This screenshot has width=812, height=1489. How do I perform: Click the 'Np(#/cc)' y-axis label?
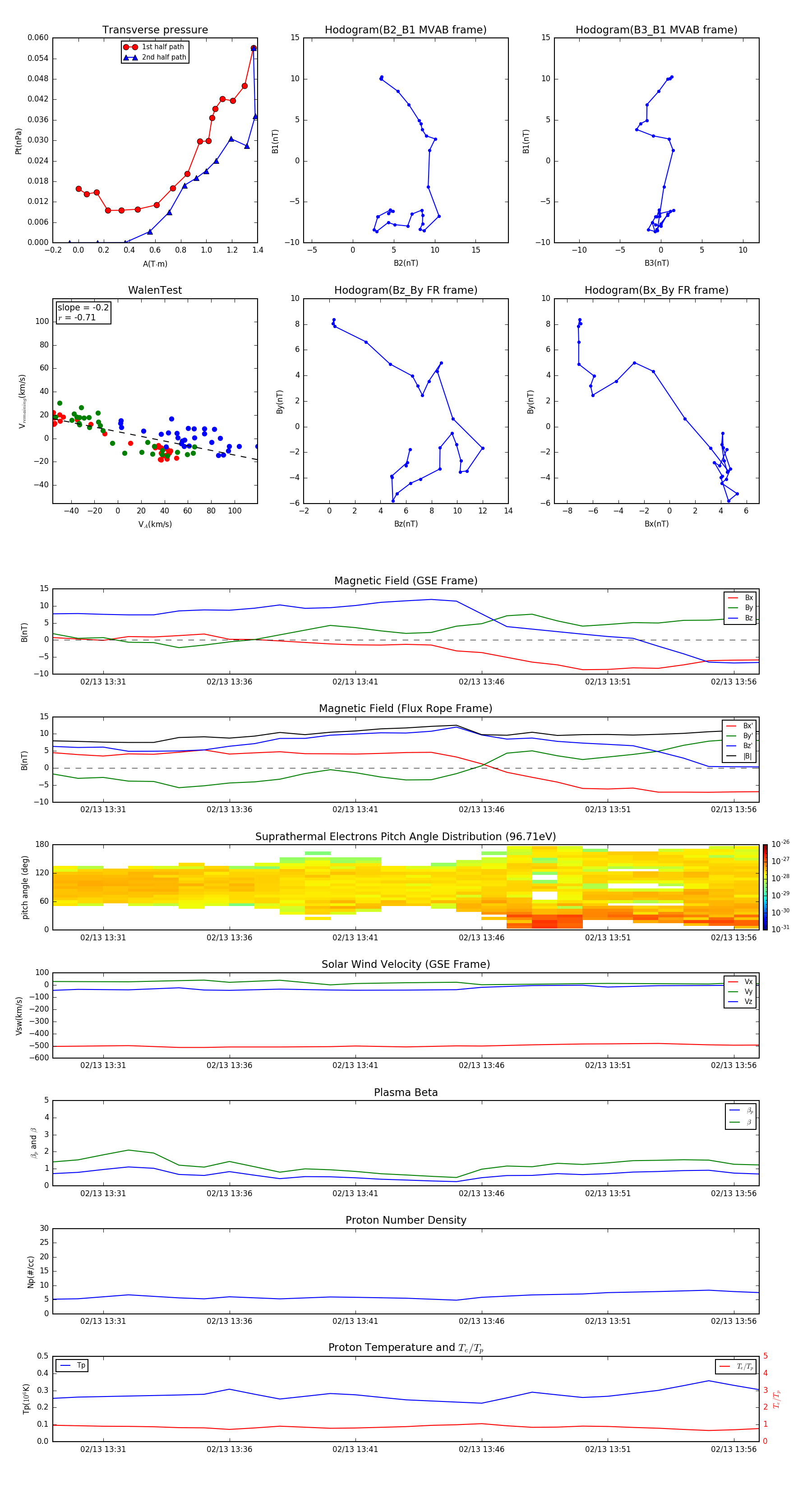31,1272
